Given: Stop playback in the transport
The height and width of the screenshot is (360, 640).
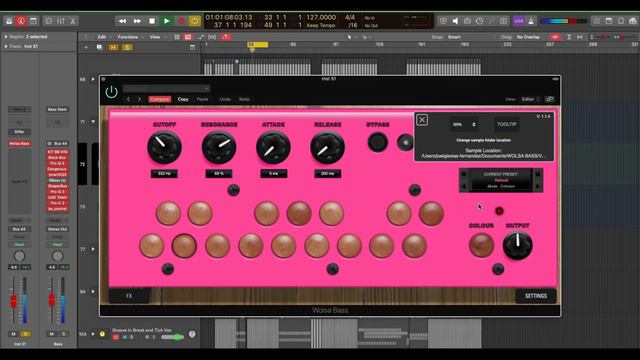Looking at the screenshot, I should 152,21.
